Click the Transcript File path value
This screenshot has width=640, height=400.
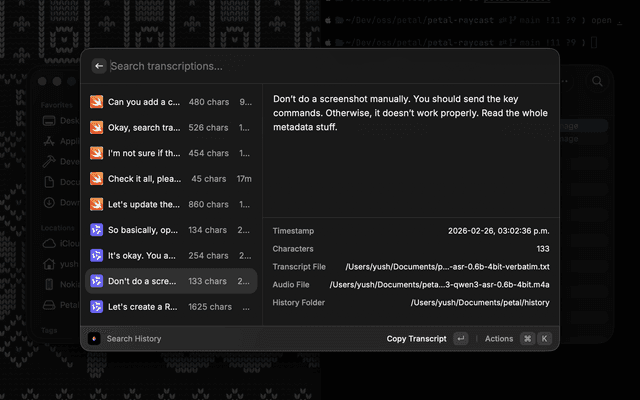point(446,267)
